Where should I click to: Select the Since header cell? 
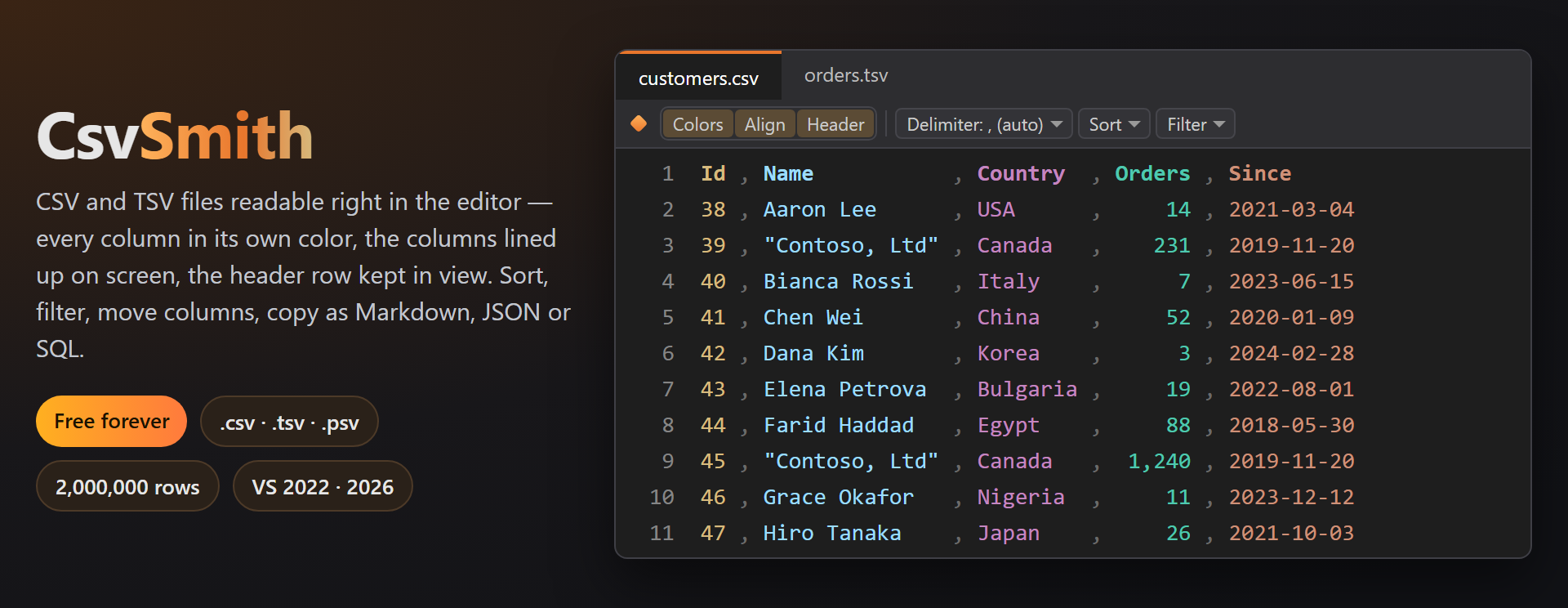tap(1260, 173)
